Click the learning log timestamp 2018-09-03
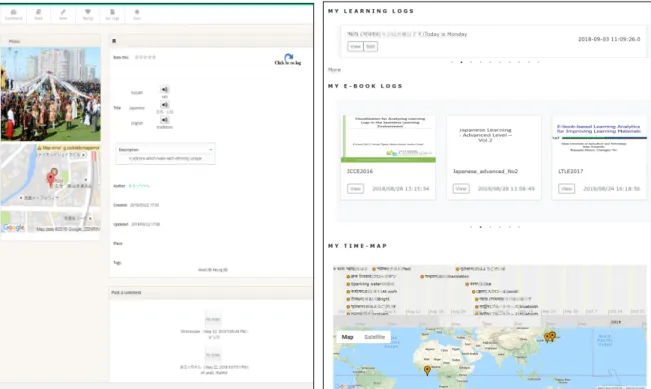This screenshot has height=389, width=651. (609, 39)
